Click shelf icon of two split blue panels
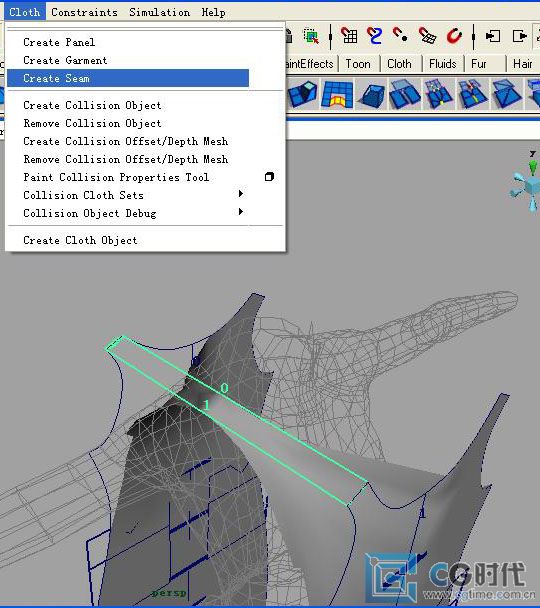This screenshot has height=608, width=540. [x=405, y=94]
